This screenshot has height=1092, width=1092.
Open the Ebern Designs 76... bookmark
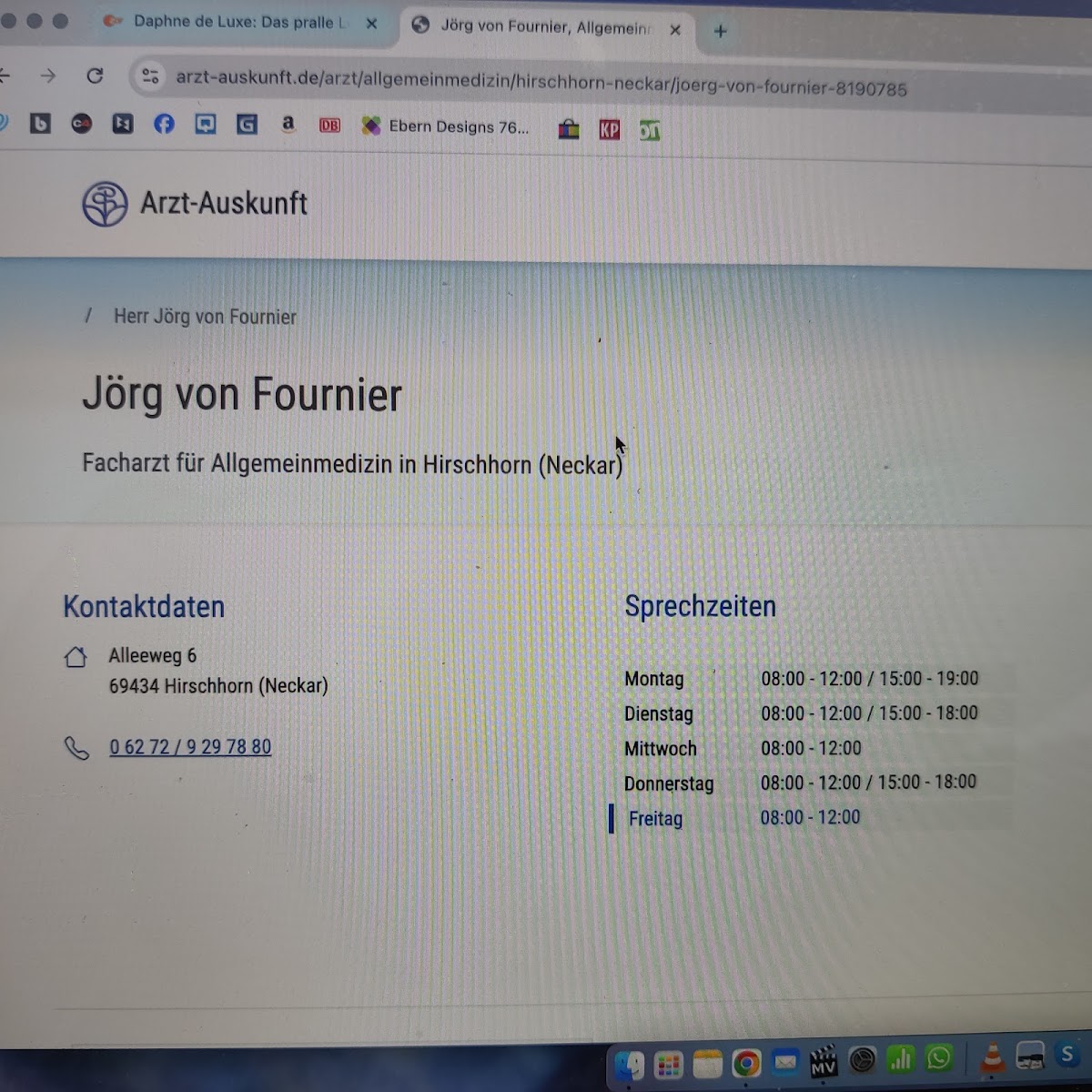click(x=445, y=126)
